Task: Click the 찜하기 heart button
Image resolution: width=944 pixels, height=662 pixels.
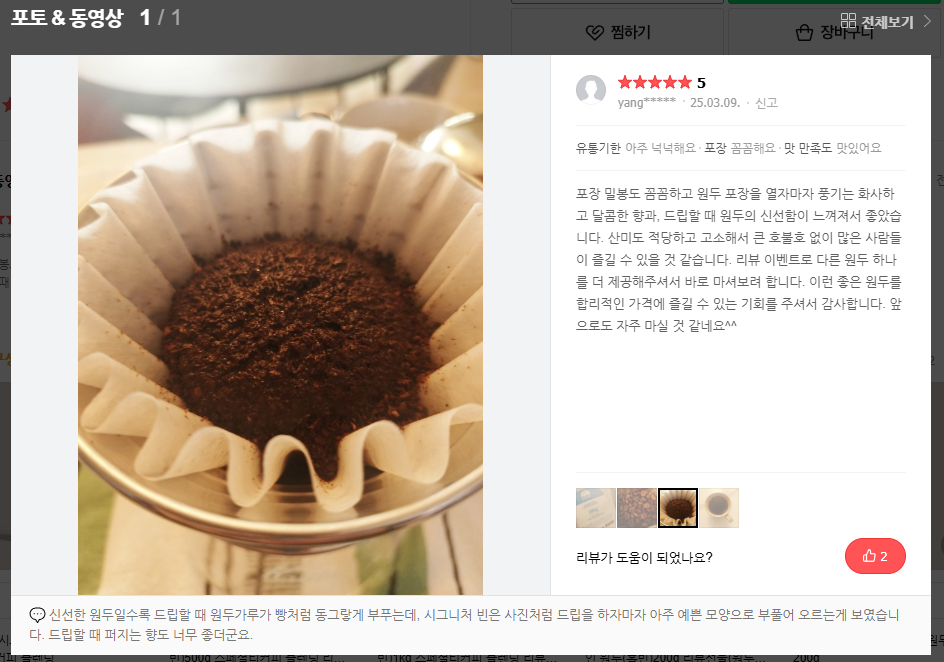Action: pos(618,32)
